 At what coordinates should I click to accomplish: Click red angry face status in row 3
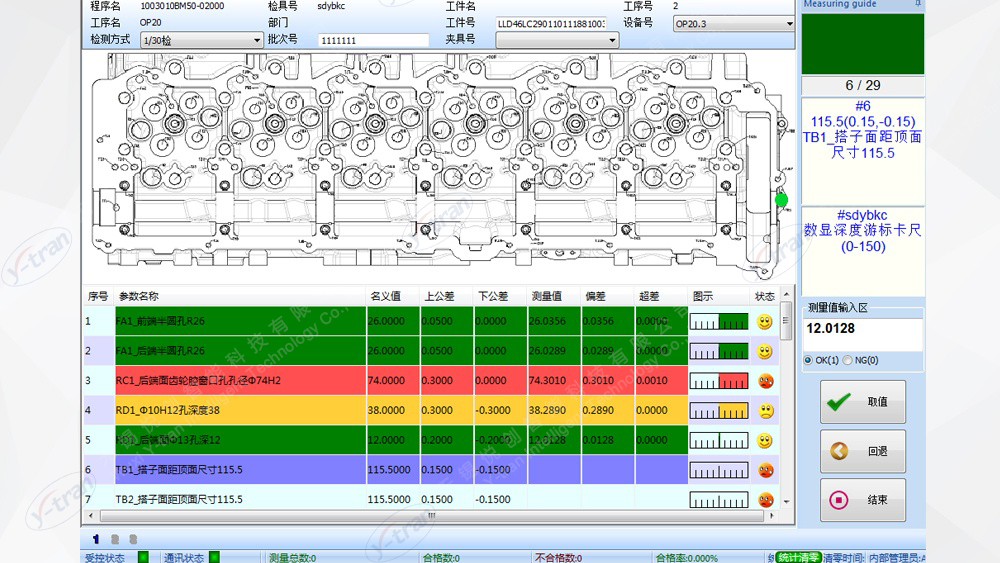point(765,381)
